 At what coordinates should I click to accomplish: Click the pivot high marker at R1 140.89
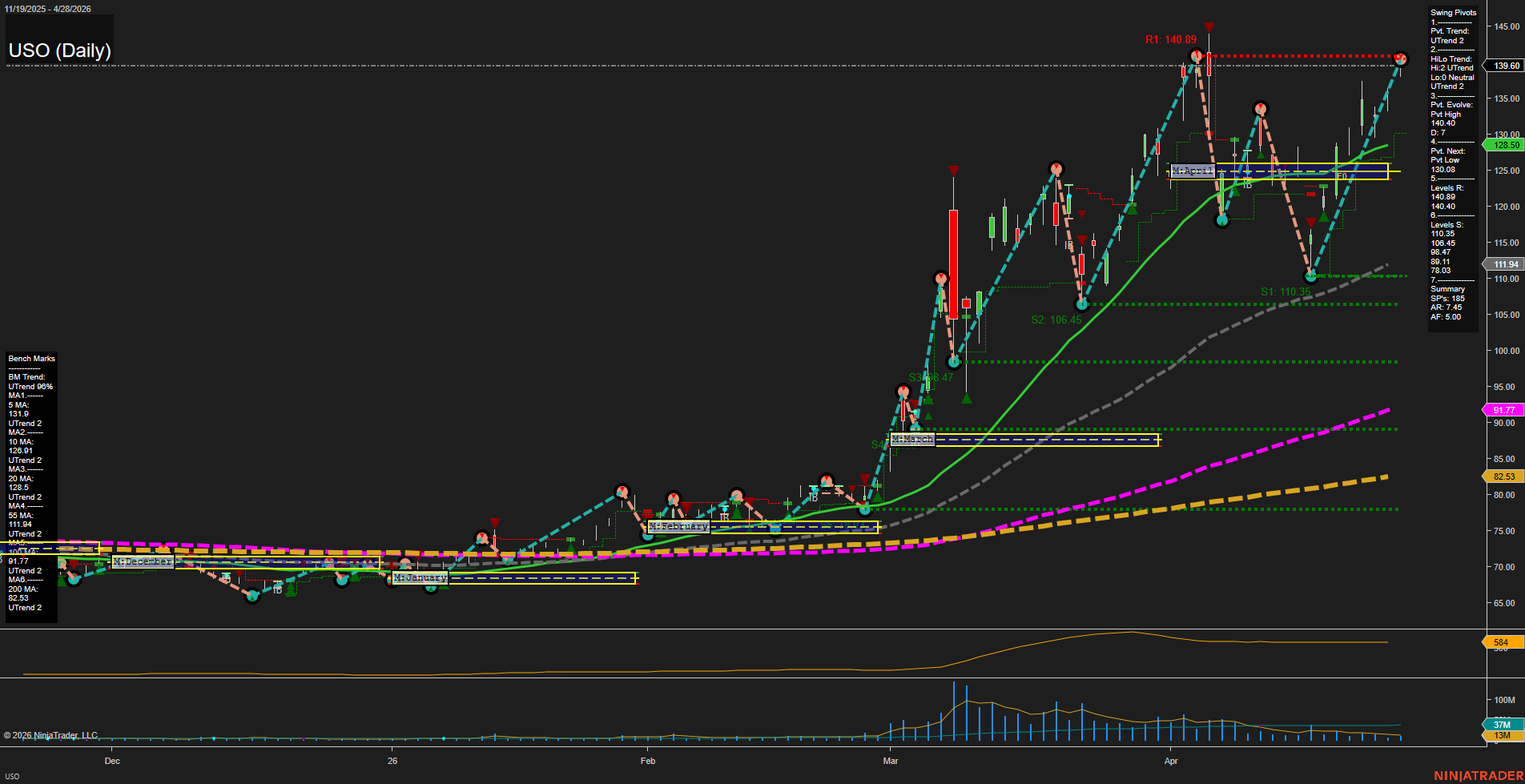point(1196,56)
